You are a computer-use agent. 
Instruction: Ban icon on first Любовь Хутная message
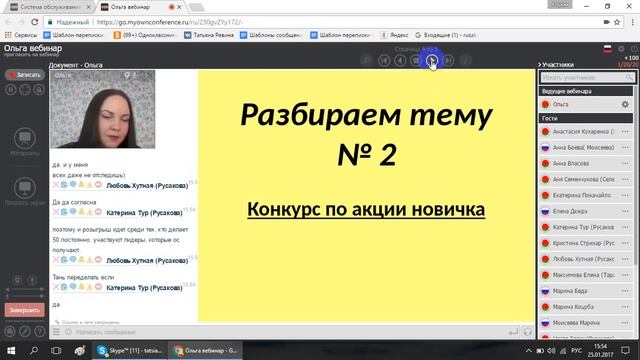[98, 185]
